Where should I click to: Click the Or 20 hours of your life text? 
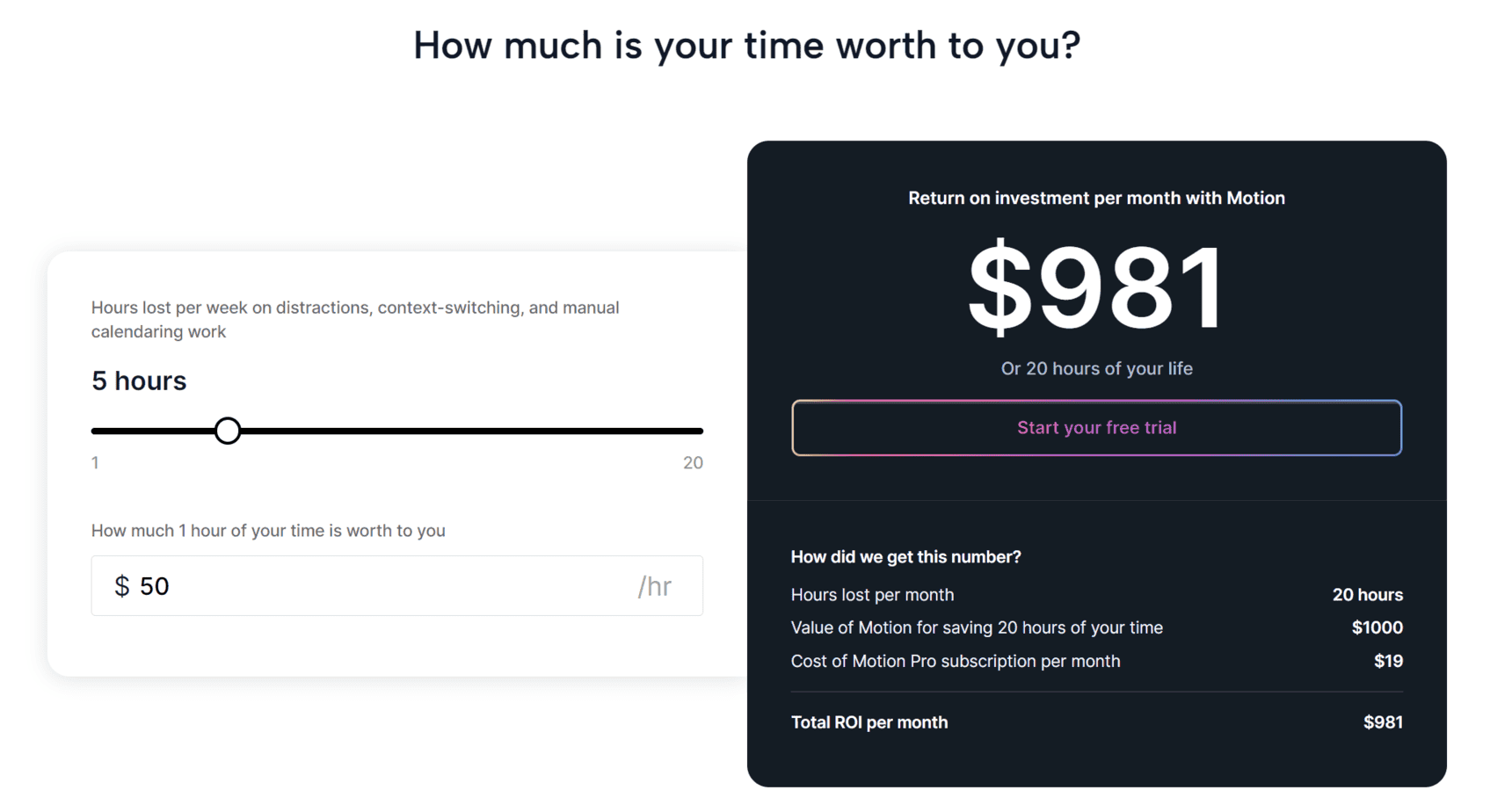pyautogui.click(x=1095, y=368)
